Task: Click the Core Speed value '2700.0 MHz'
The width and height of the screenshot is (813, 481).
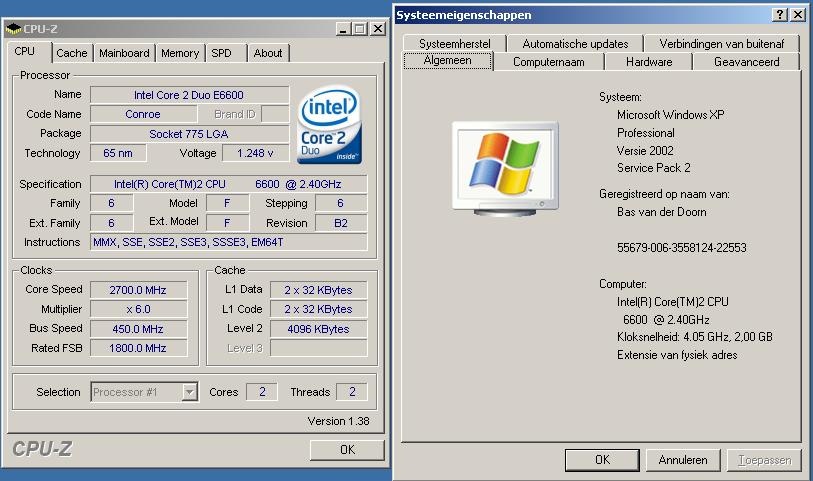Action: (138, 290)
